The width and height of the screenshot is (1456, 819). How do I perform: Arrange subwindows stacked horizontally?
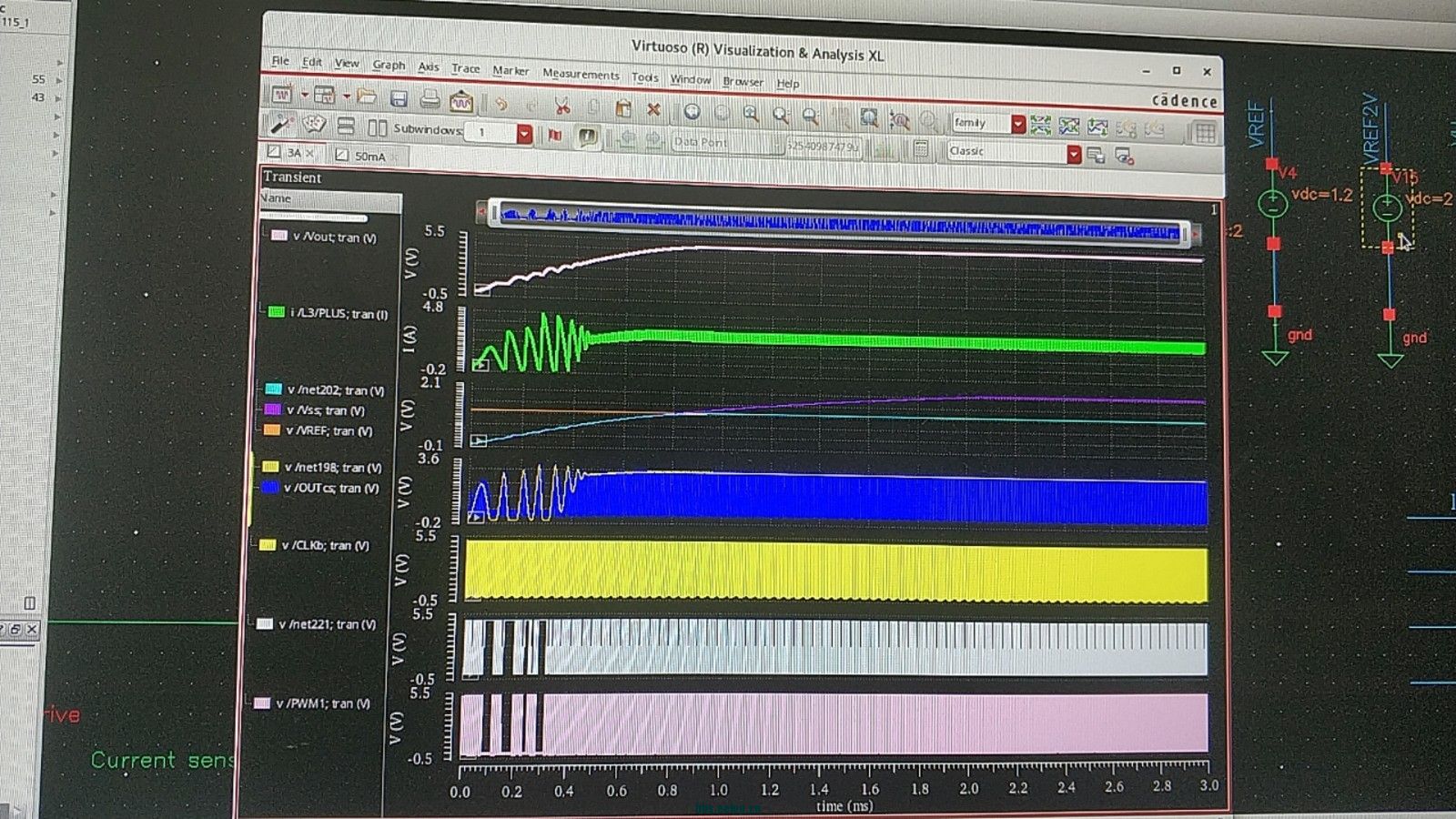click(346, 126)
